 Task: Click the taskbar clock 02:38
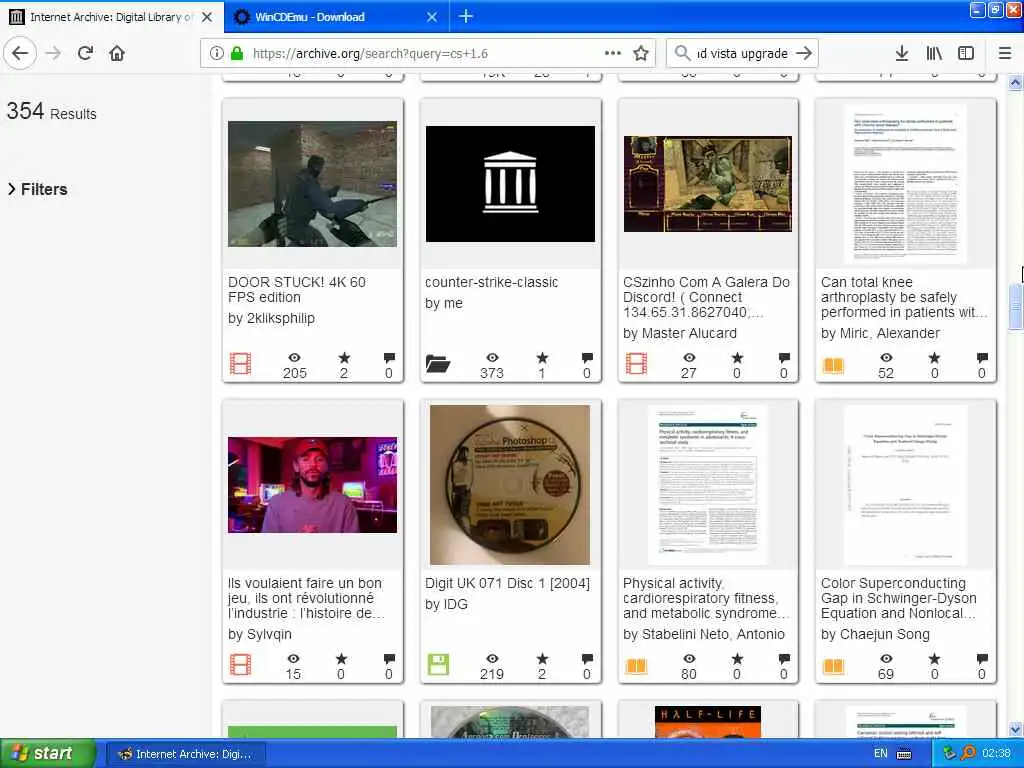click(x=996, y=754)
